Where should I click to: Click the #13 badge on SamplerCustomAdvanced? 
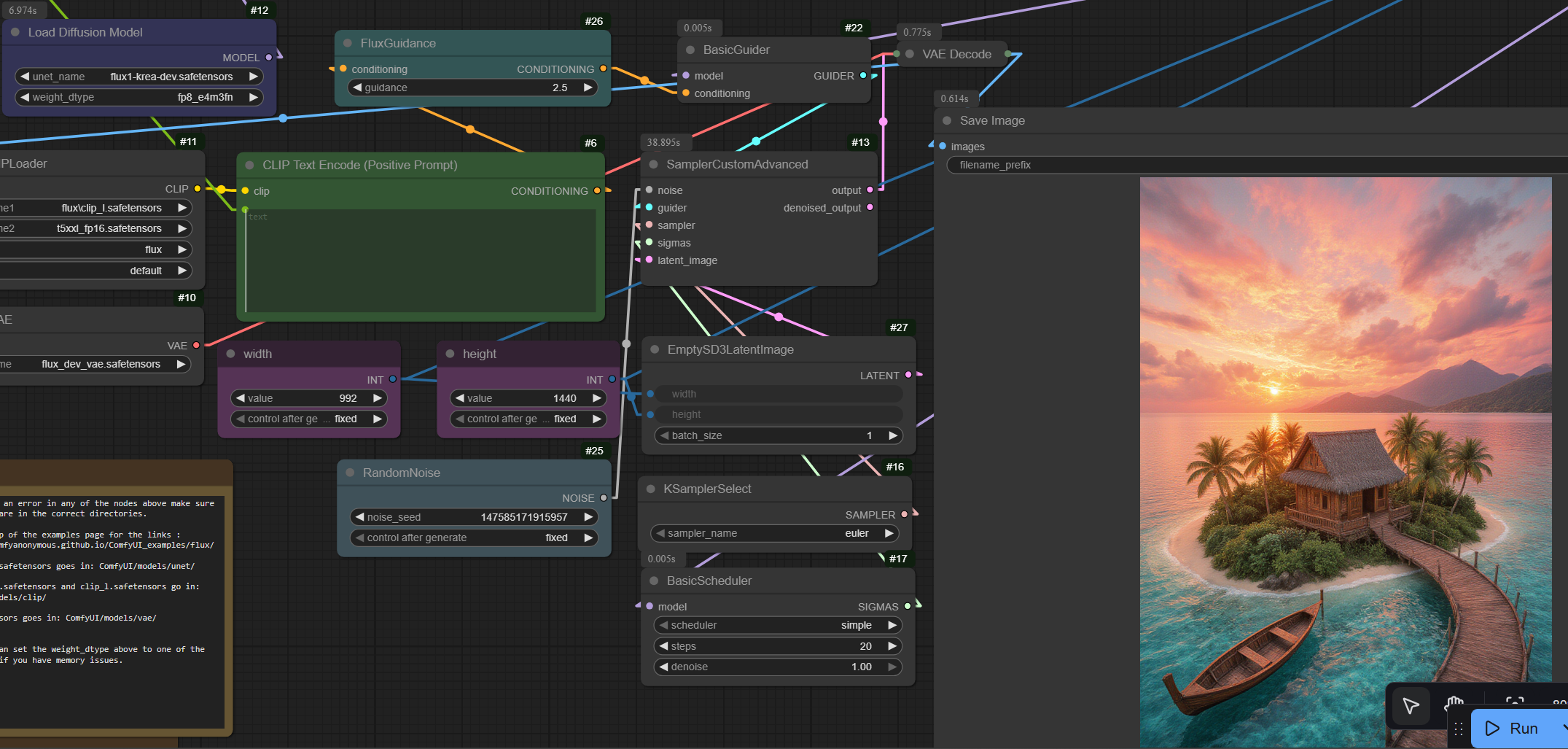860,142
